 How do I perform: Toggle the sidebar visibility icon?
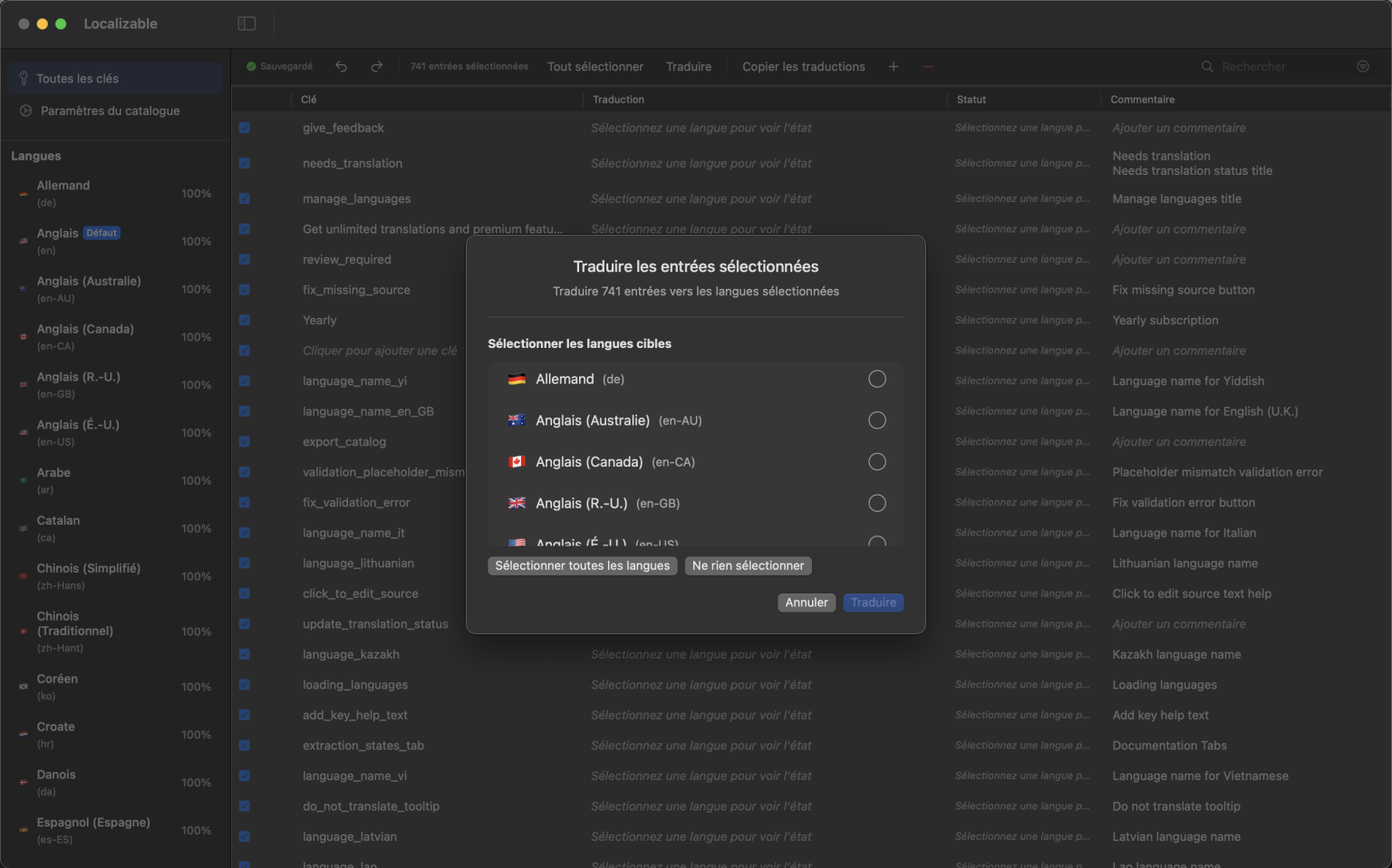click(246, 24)
